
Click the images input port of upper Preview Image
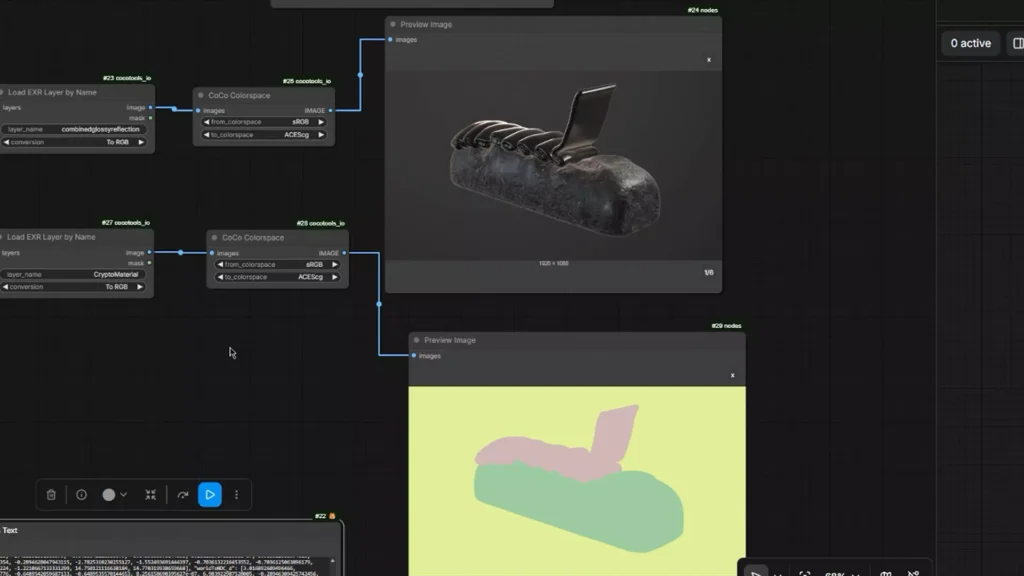tap(391, 40)
